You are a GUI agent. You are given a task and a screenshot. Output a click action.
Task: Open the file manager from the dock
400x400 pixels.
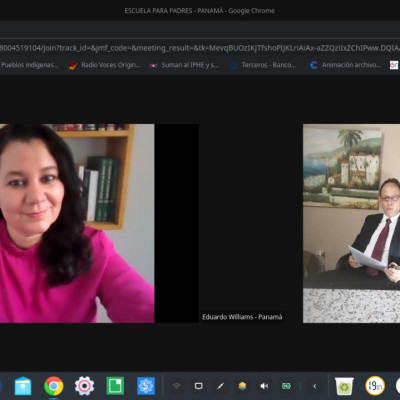23,386
